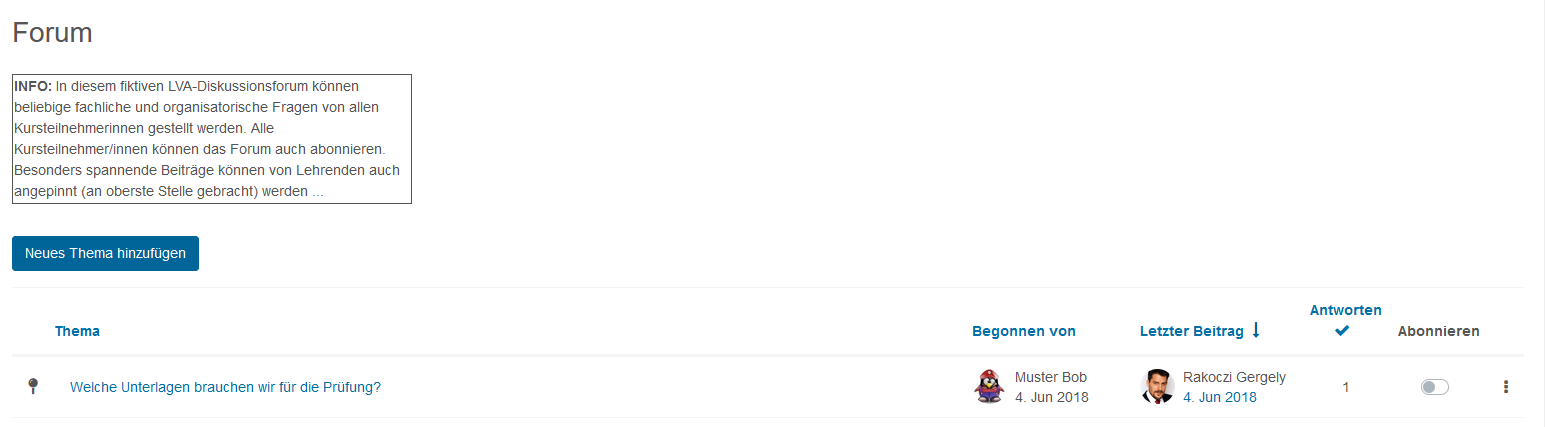Image resolution: width=1545 pixels, height=427 pixels.
Task: Click the Forum page heading
Action: click(52, 32)
